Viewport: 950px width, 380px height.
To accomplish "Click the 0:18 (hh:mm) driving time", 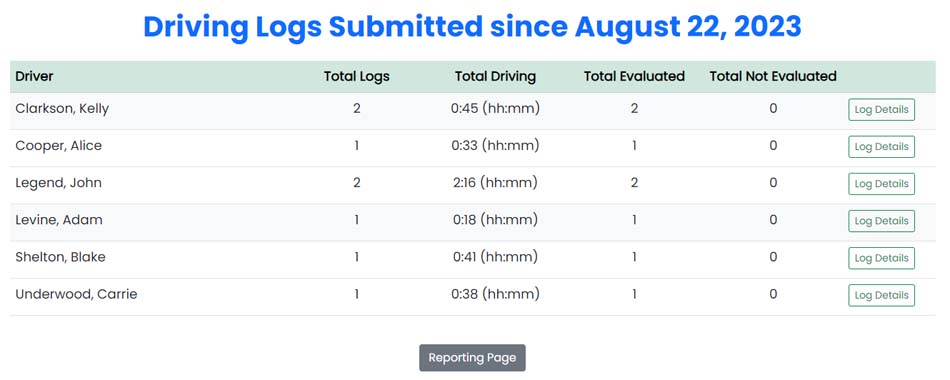I will pyautogui.click(x=495, y=220).
